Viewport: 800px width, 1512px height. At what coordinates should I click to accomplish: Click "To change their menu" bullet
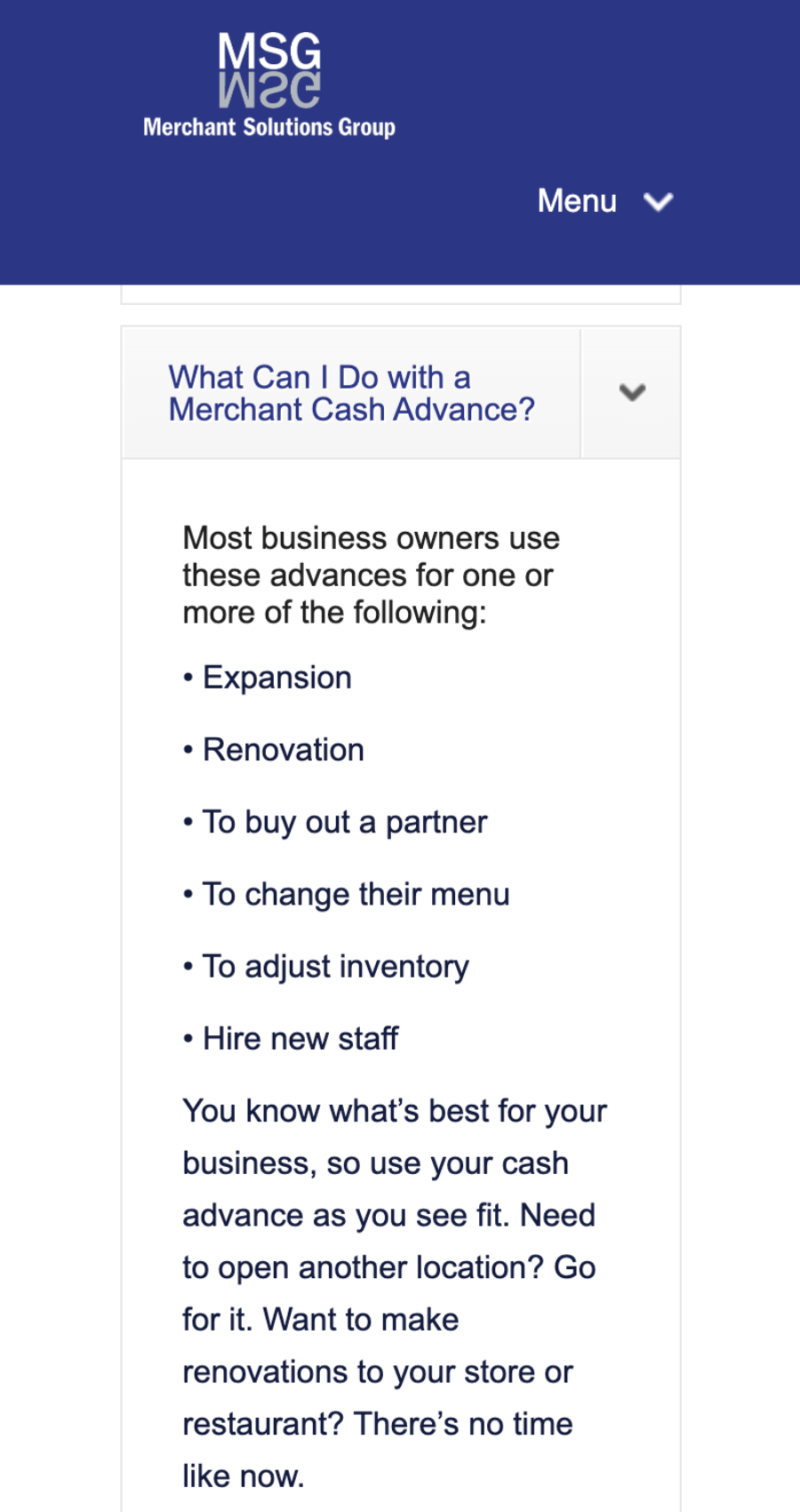click(x=356, y=894)
